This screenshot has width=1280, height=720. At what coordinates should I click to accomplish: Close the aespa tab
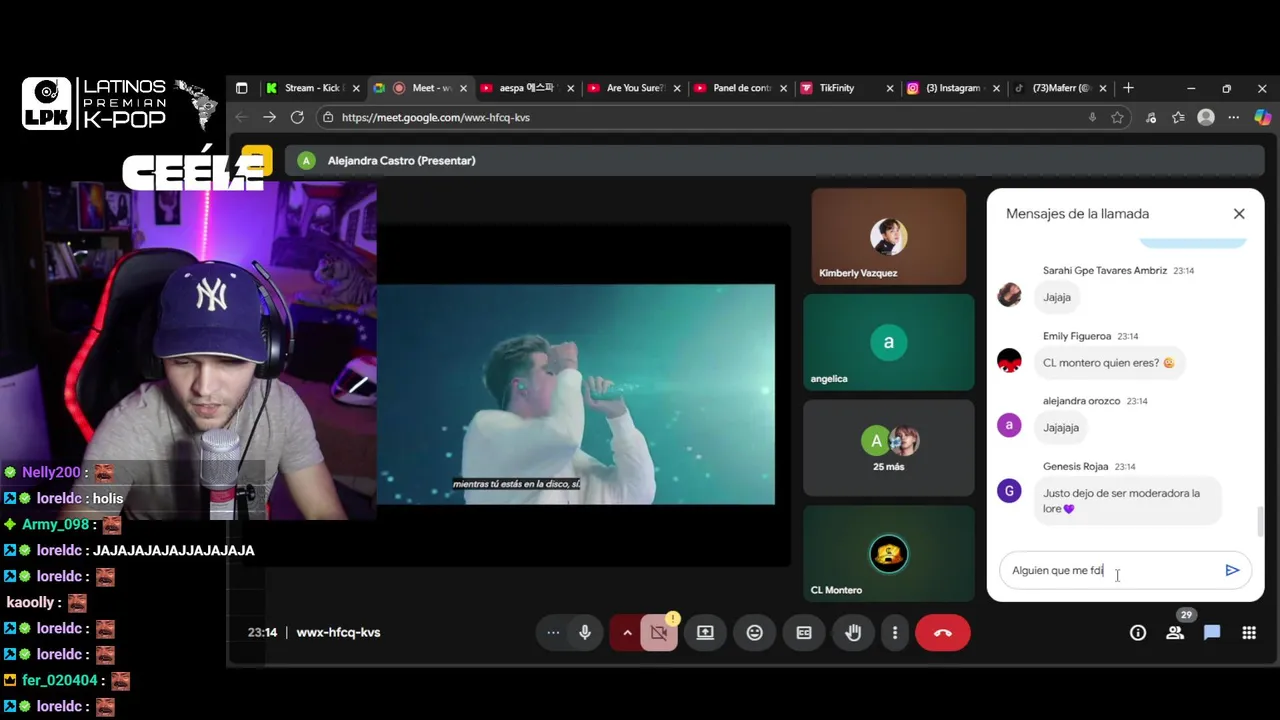[571, 88]
